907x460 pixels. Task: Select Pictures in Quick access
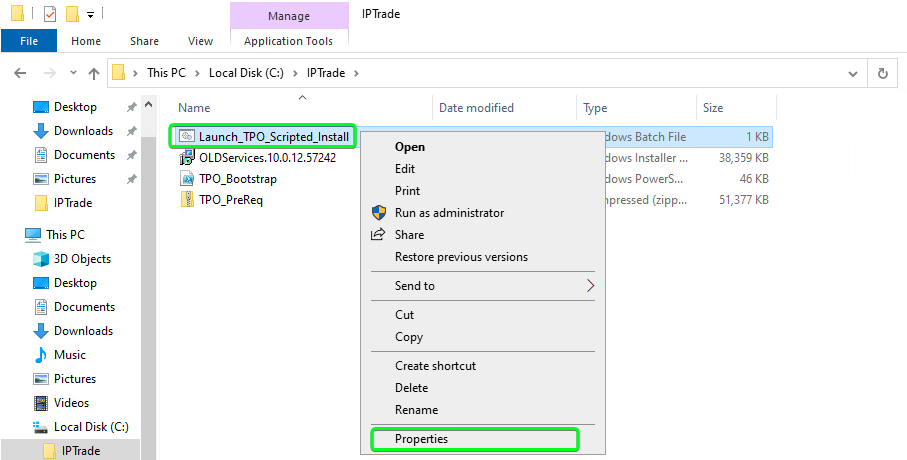75,179
